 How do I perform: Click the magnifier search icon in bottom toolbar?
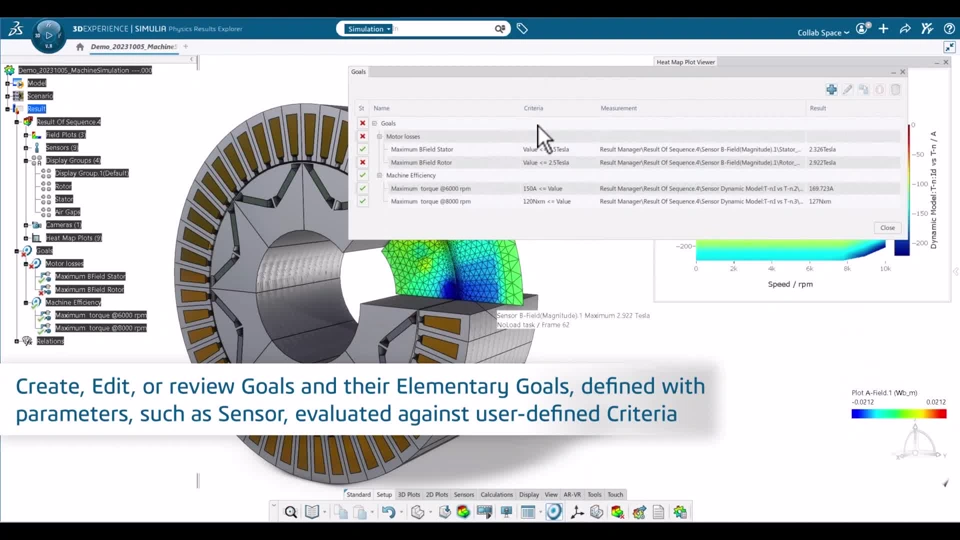coord(291,512)
